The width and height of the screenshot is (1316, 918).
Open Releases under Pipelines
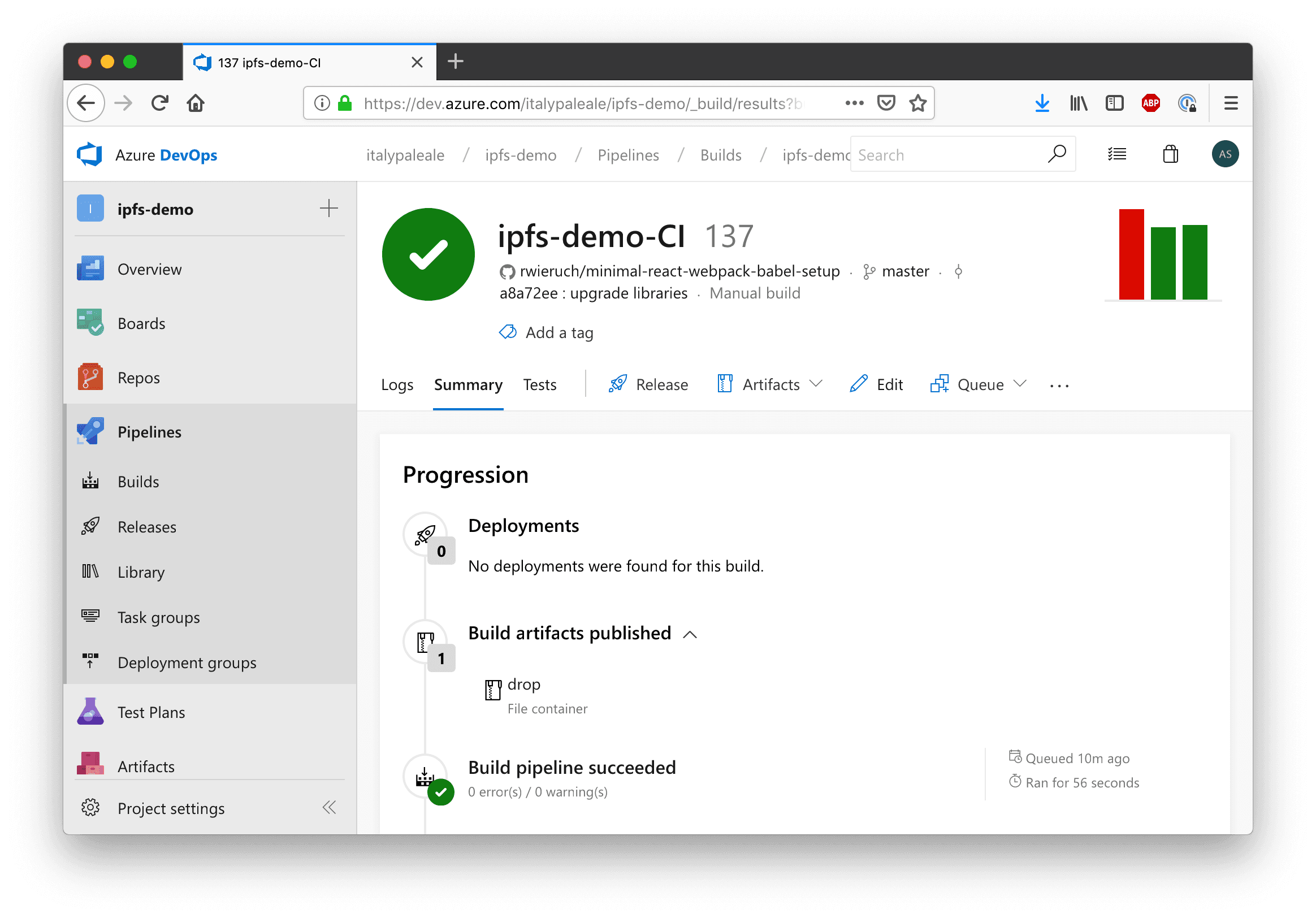pyautogui.click(x=210, y=526)
